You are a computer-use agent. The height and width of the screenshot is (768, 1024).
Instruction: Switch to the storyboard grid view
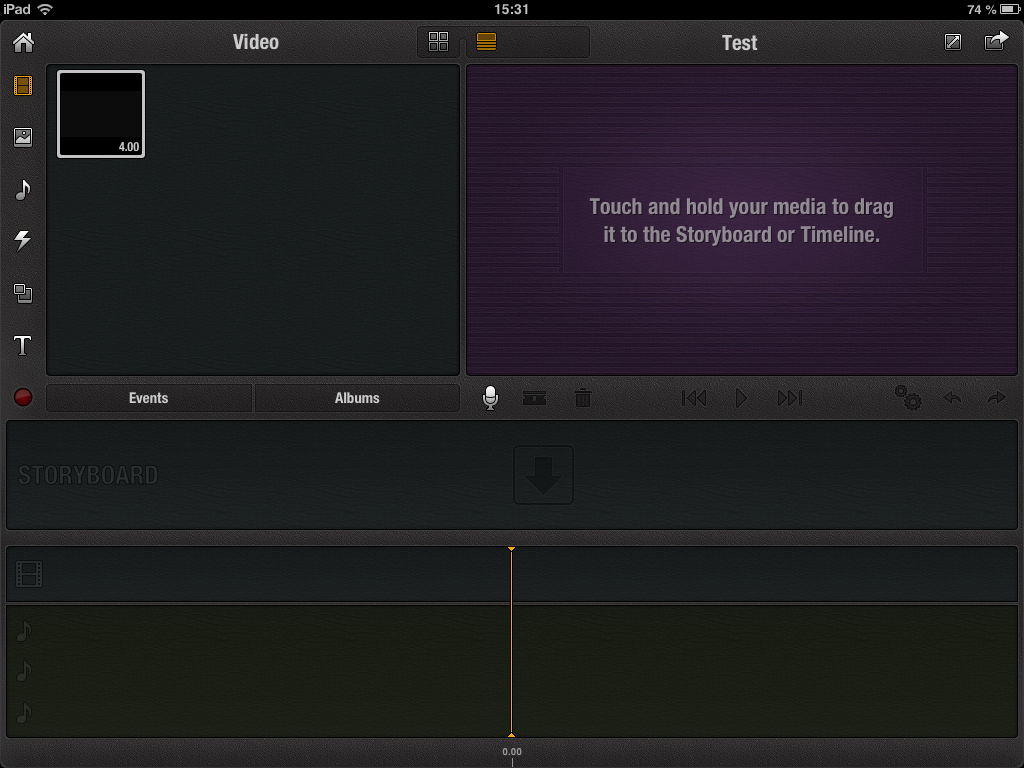click(x=438, y=42)
